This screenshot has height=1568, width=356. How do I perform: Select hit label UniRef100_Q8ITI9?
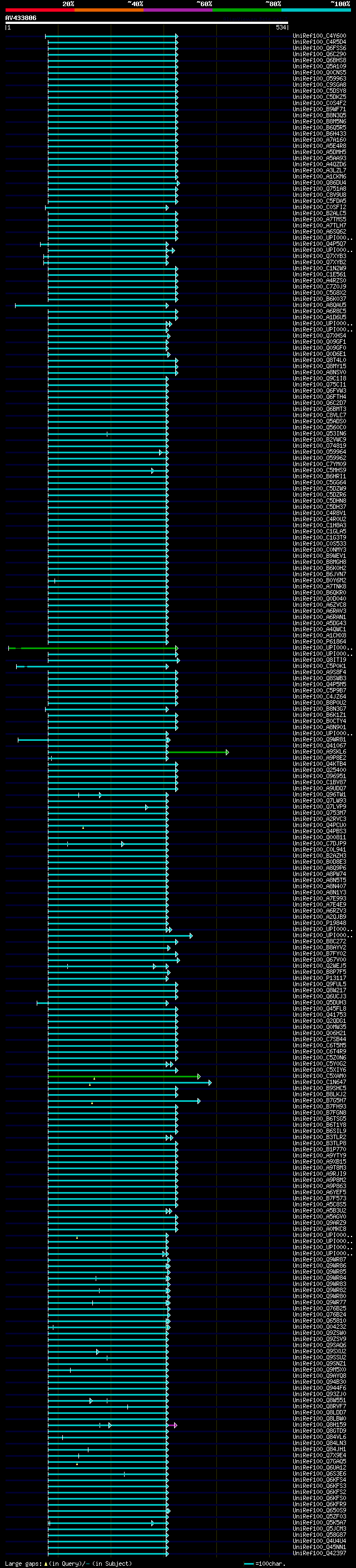(x=319, y=660)
